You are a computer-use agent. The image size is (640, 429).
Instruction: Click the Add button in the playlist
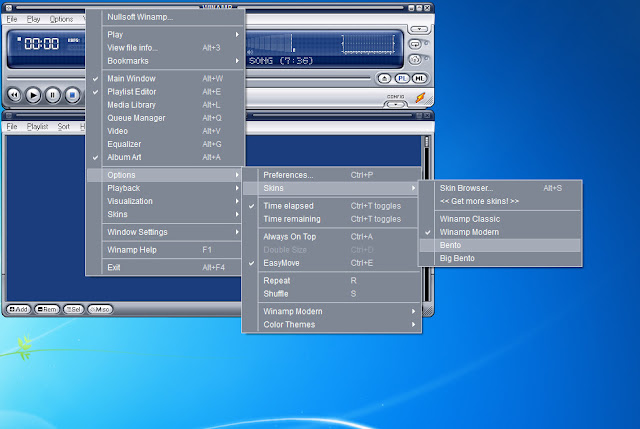19,309
